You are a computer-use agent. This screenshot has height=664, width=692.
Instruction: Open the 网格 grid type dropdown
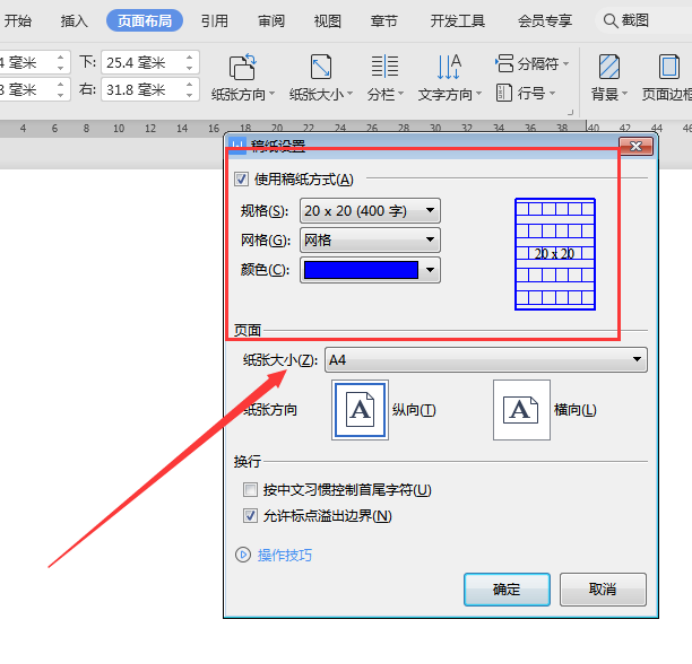(370, 240)
